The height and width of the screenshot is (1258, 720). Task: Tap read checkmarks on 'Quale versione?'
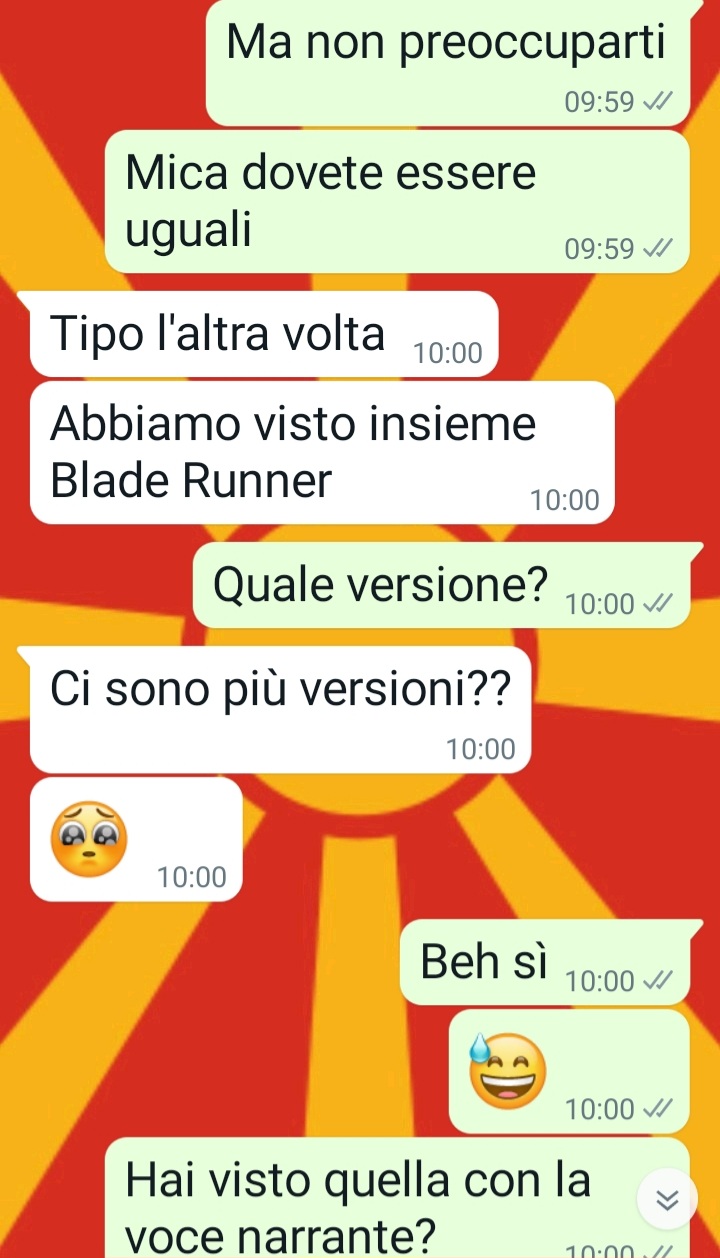click(657, 604)
